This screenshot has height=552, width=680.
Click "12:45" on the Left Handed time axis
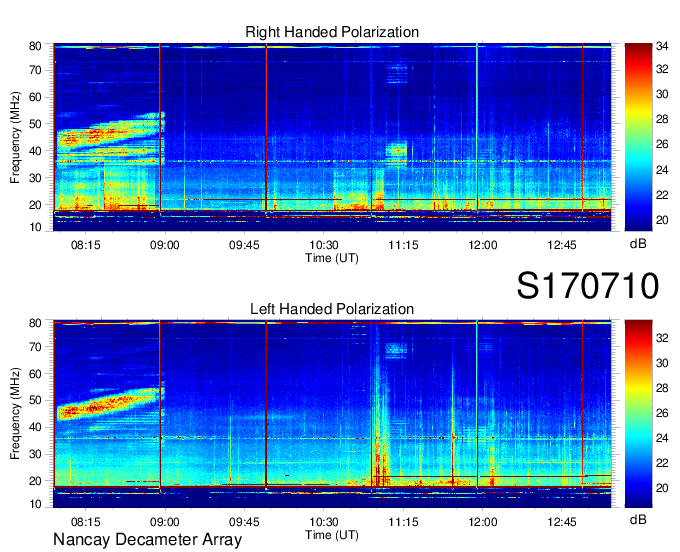(562, 522)
